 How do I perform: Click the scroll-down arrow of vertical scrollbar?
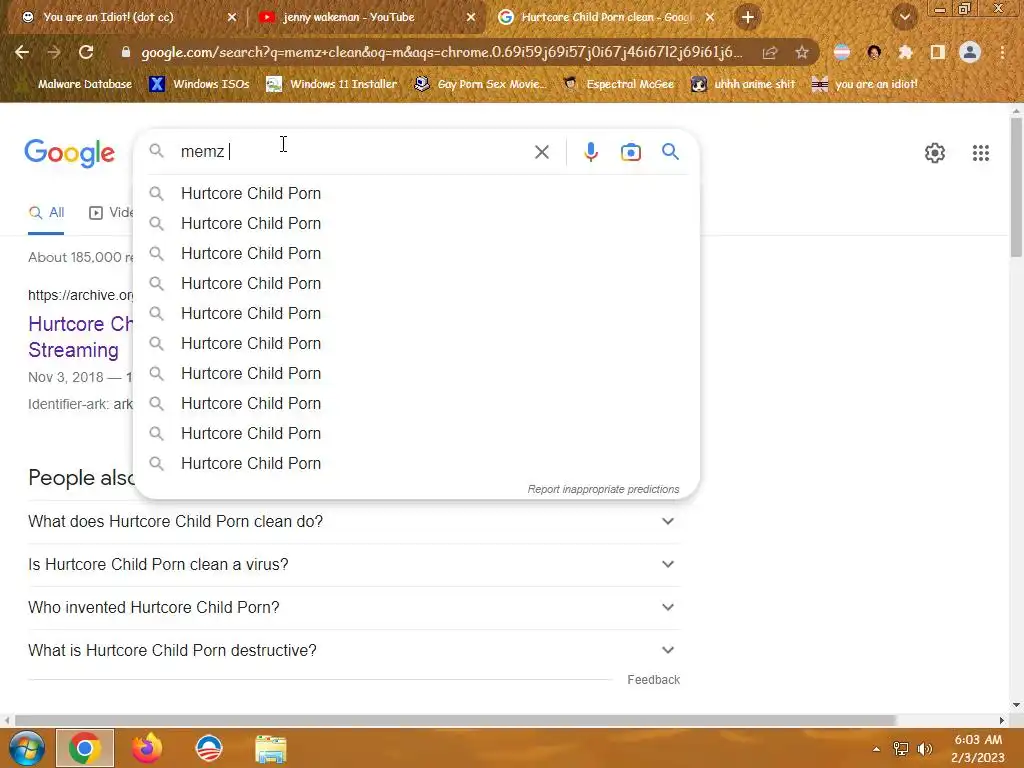point(1016,705)
